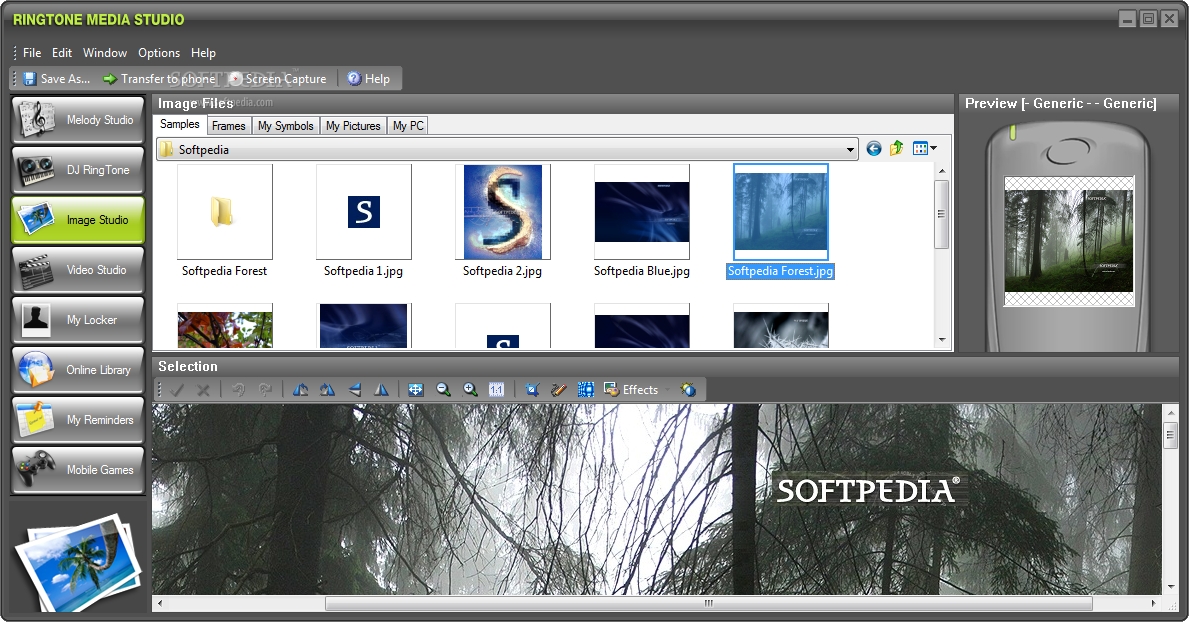1189x622 pixels.
Task: Start Screen Capture from the toolbar
Action: pos(278,79)
